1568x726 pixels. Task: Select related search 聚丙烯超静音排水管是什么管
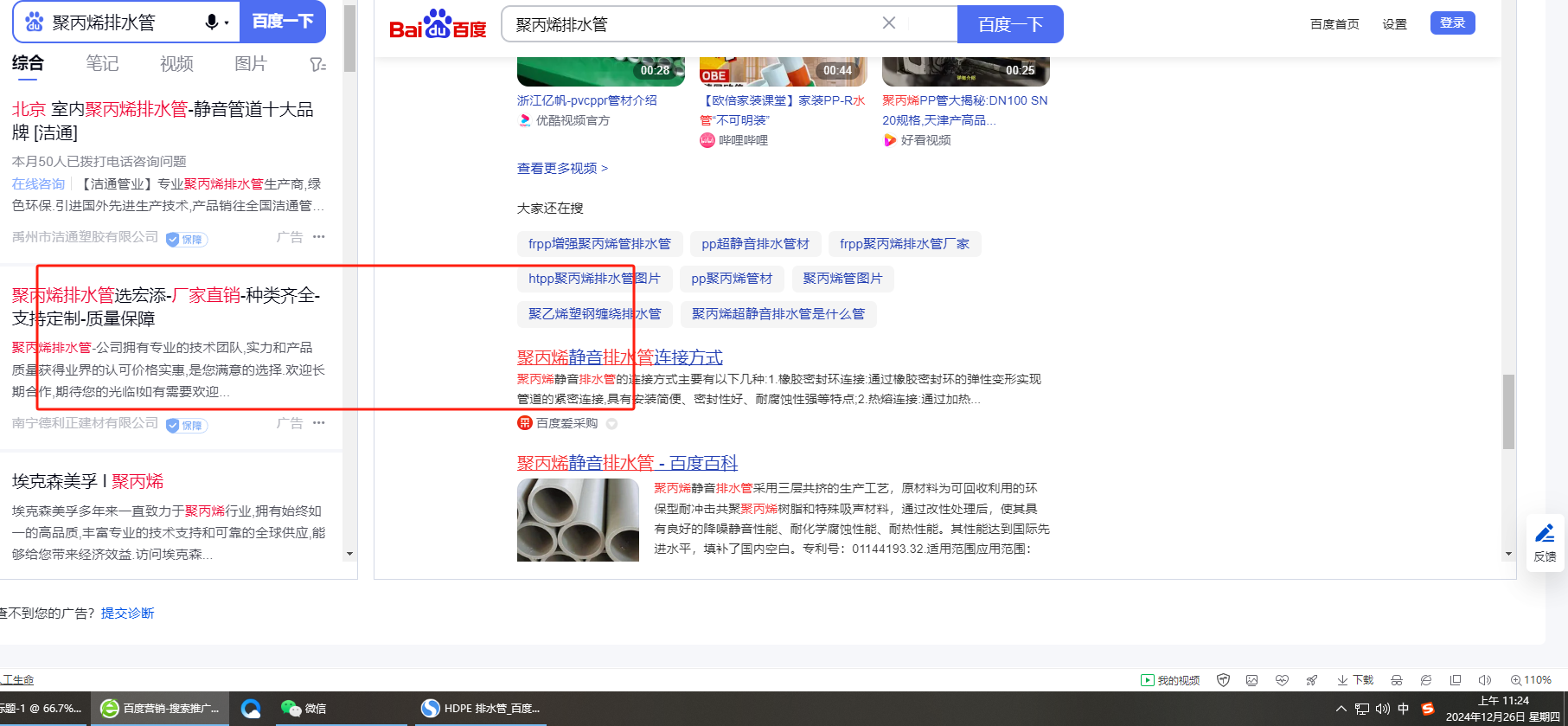778,314
